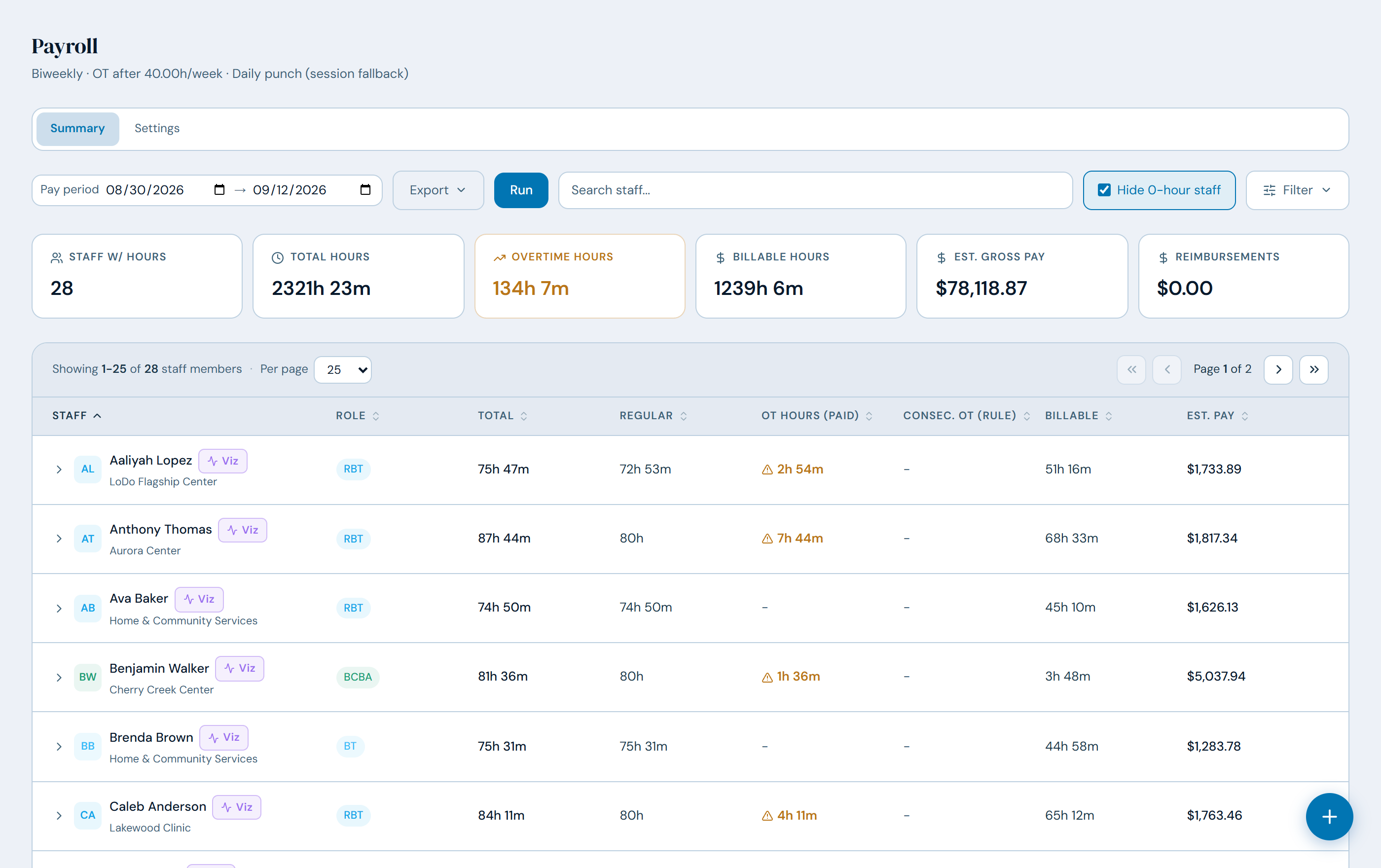This screenshot has width=1381, height=868.
Task: Click the floating plus add button
Action: coord(1329,816)
